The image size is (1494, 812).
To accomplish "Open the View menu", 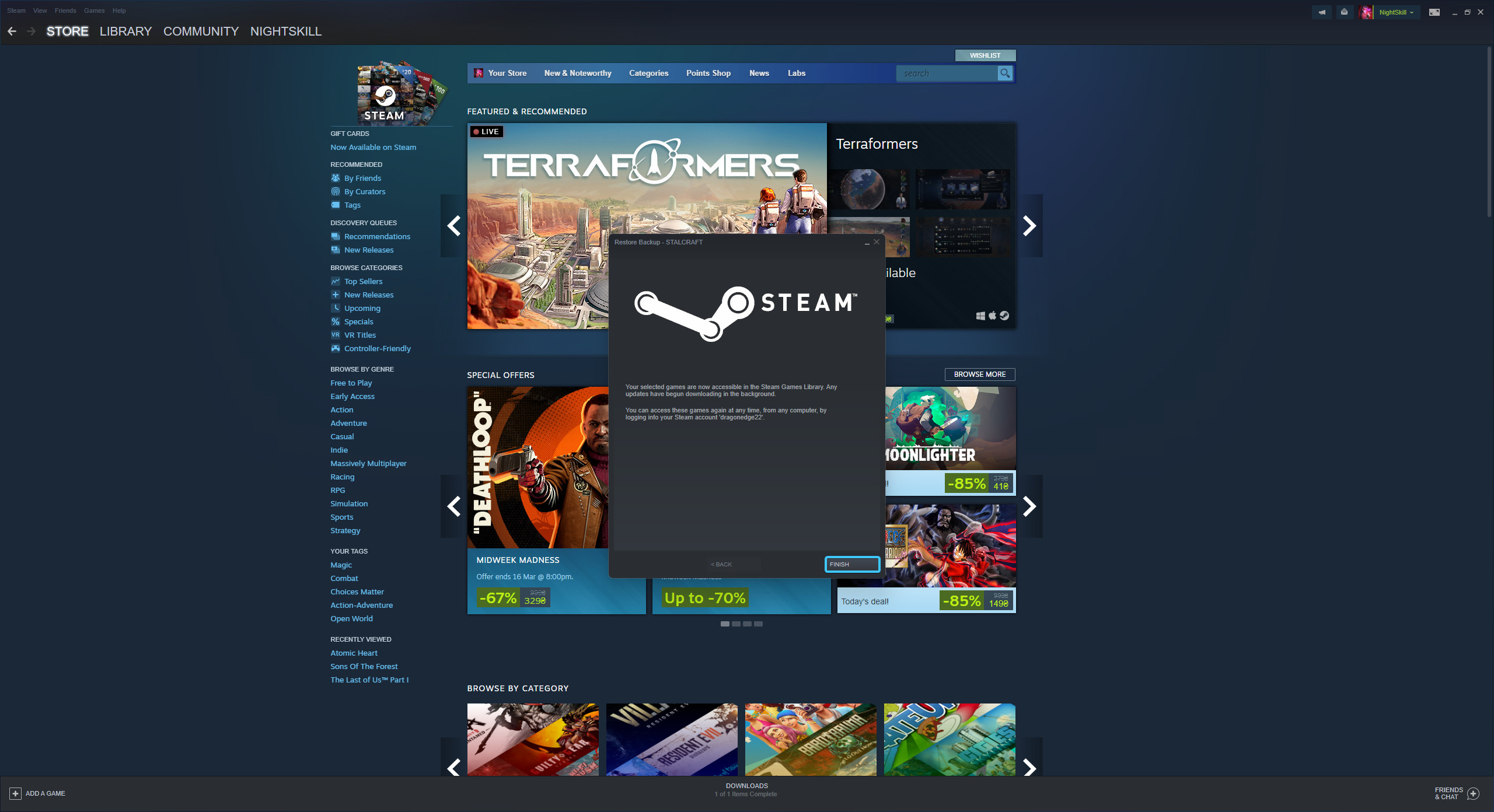I will 40,10.
